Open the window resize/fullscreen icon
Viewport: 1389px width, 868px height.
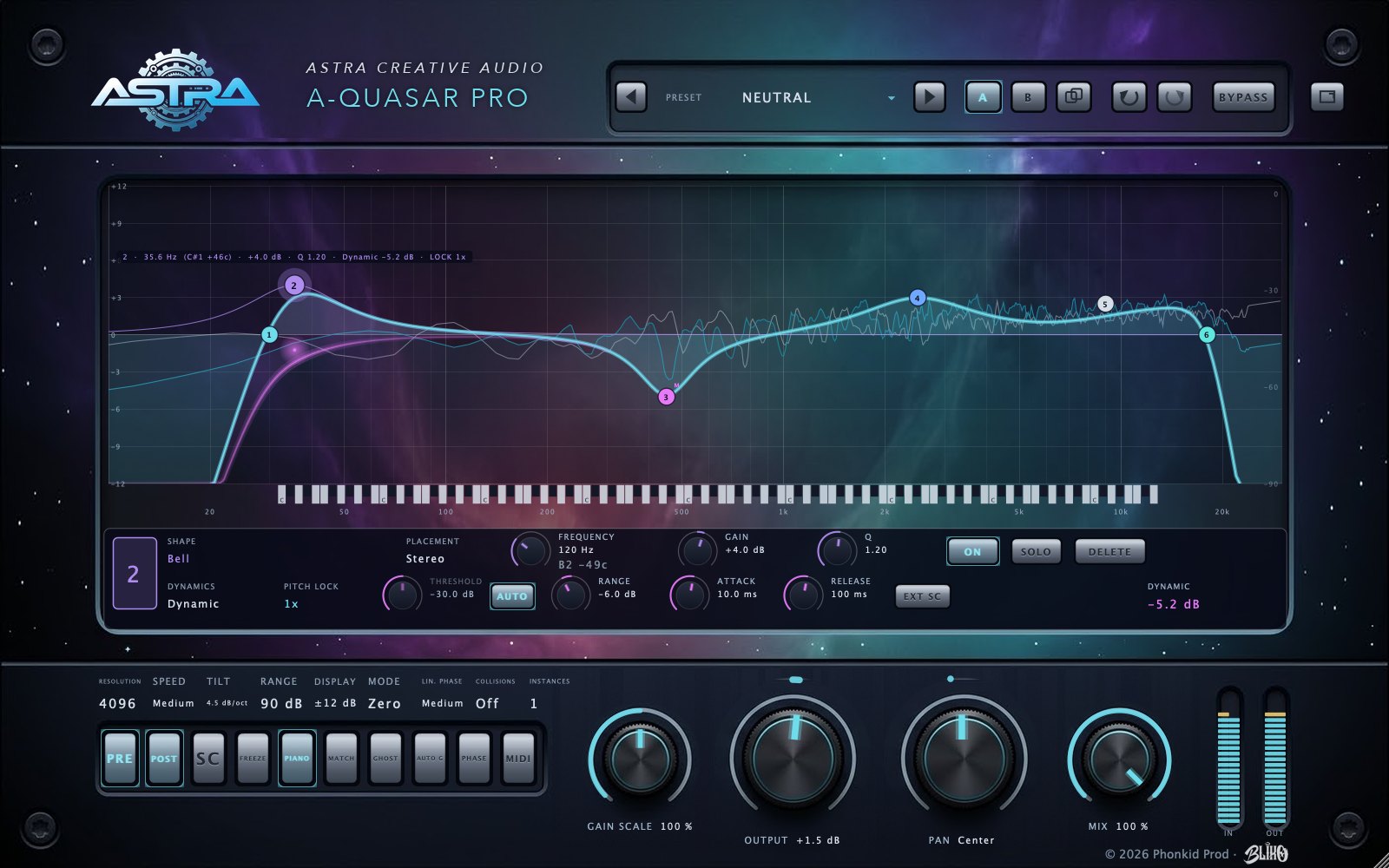point(1326,96)
